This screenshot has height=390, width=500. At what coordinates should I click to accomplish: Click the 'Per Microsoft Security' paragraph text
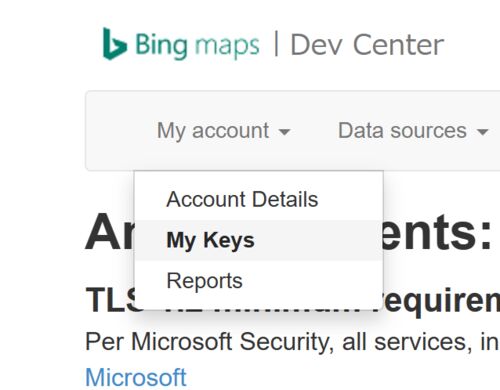(x=292, y=342)
